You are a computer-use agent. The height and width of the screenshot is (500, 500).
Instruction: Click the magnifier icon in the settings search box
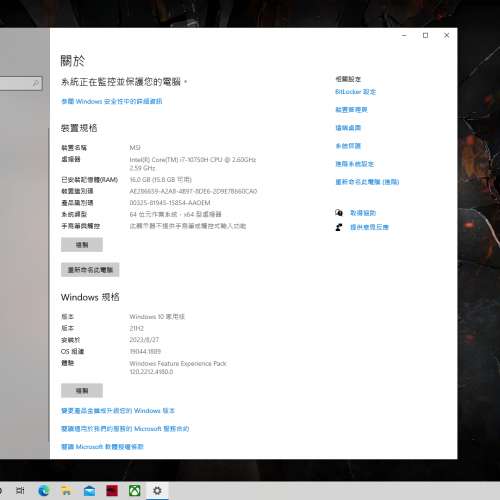(36, 83)
